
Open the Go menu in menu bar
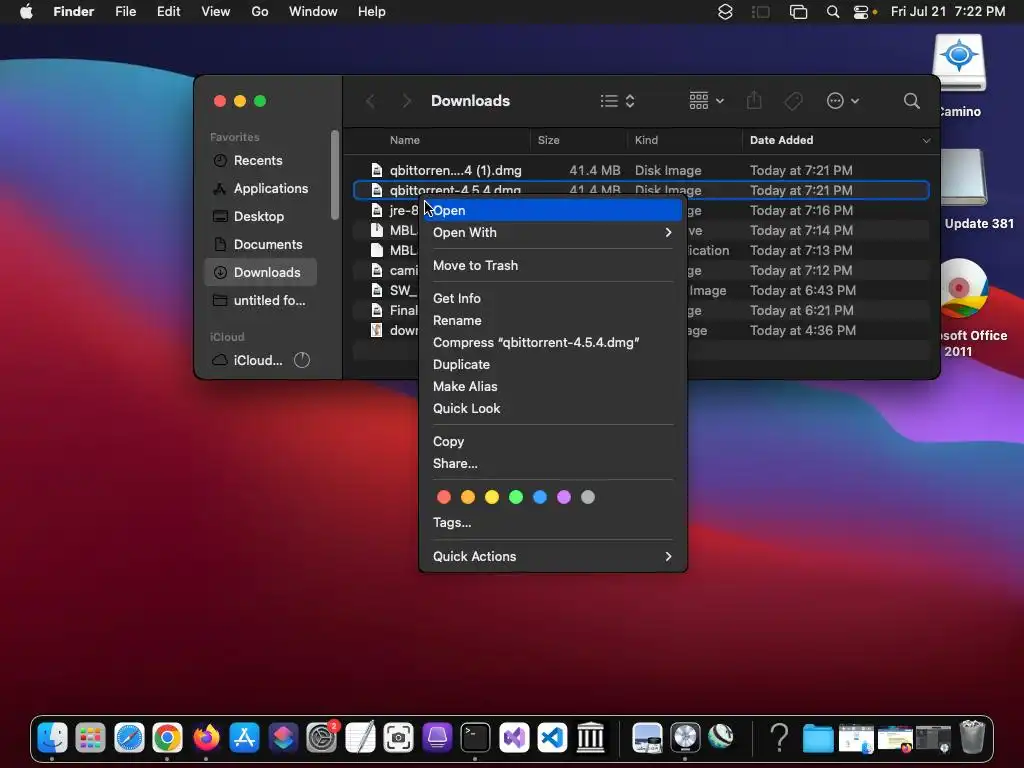(x=260, y=12)
